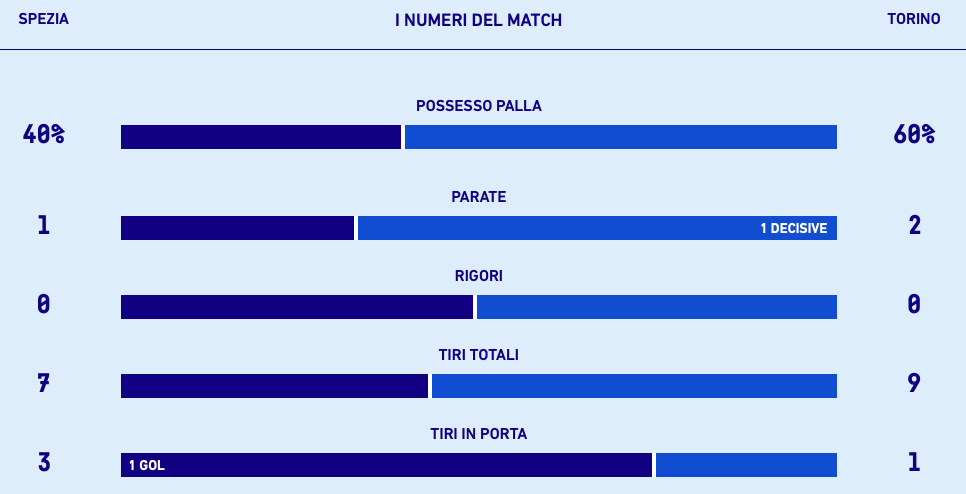Click Torino's light blue possession bar
The image size is (966, 494).
(x=620, y=137)
